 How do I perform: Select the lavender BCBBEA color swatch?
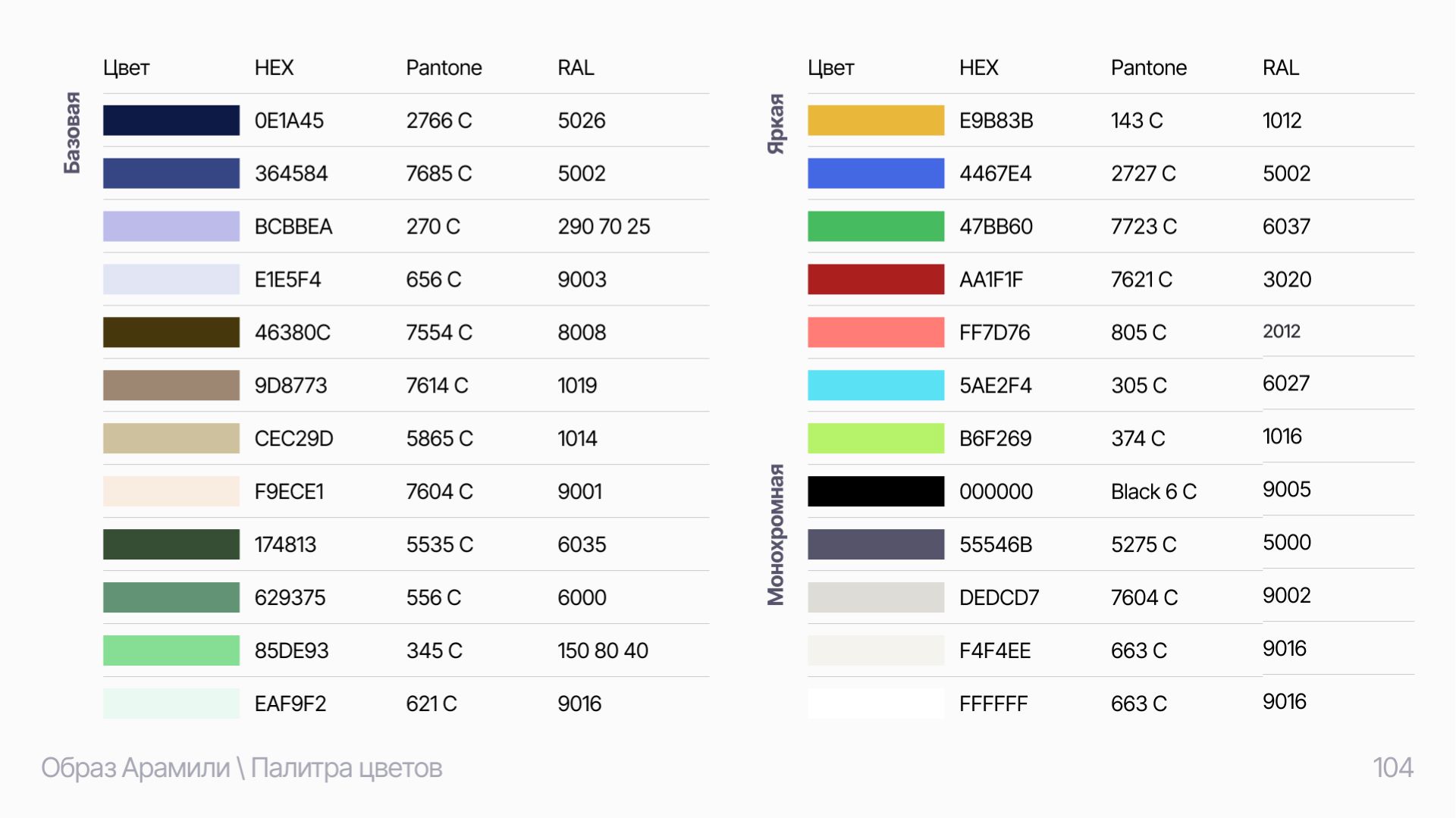tap(171, 227)
